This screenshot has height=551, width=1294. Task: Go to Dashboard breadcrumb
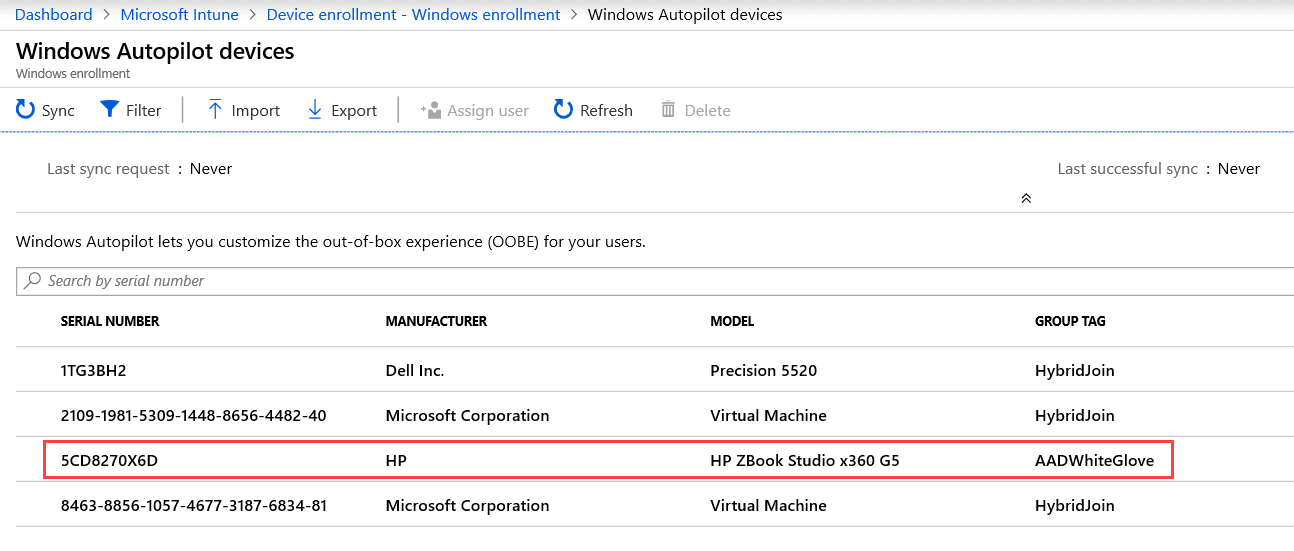point(53,15)
